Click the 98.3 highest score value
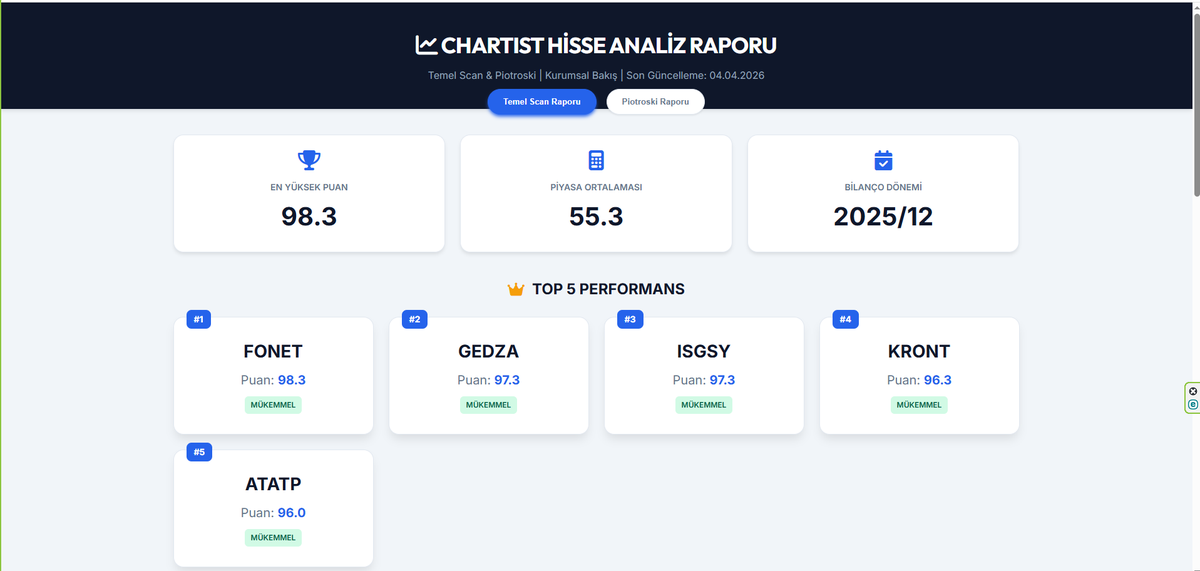The width and height of the screenshot is (1200, 571). (309, 216)
